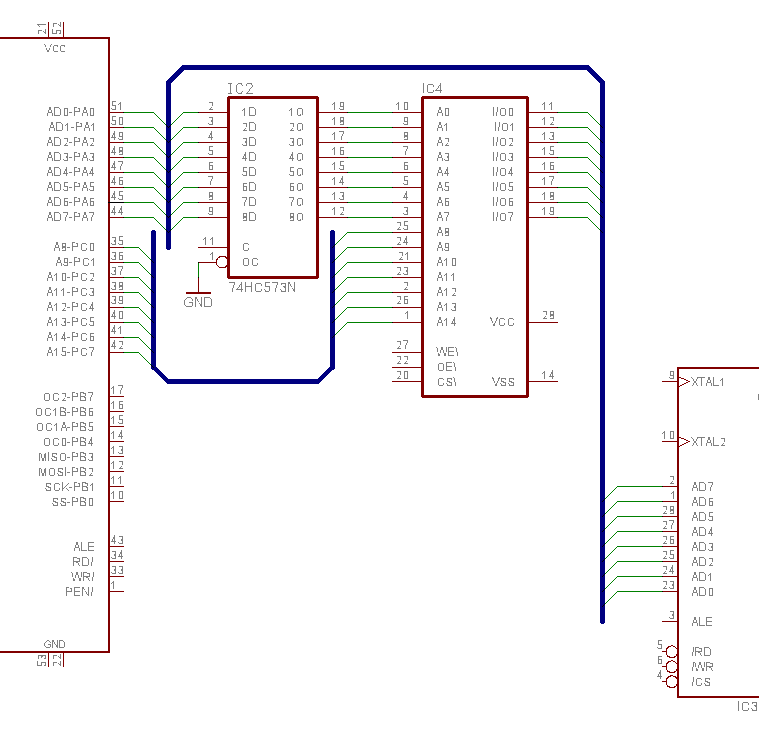Click the C latch enable pin on IC2
Image resolution: width=759 pixels, height=745 pixels.
(x=246, y=247)
